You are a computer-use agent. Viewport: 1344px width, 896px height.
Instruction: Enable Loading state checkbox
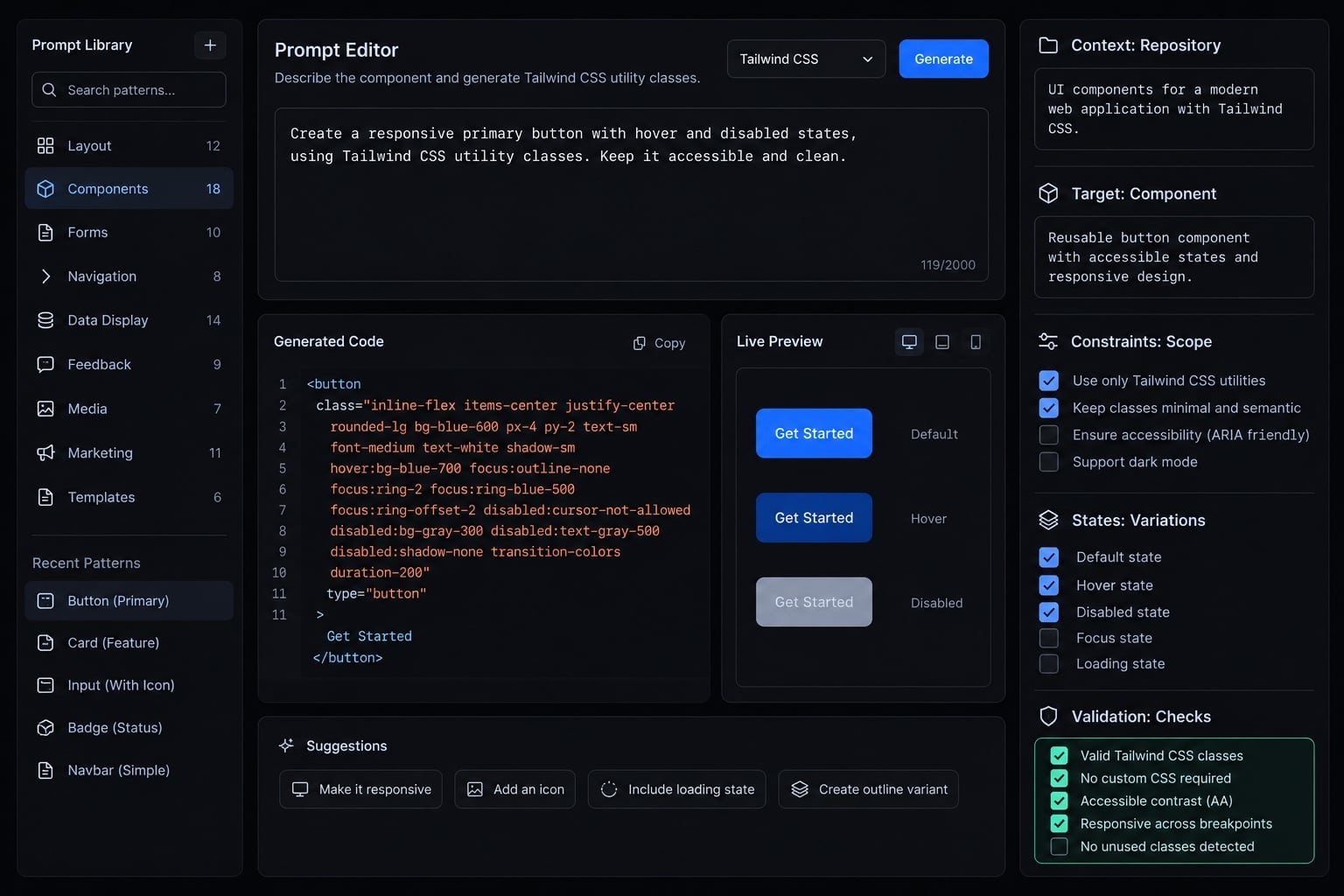pyautogui.click(x=1048, y=664)
